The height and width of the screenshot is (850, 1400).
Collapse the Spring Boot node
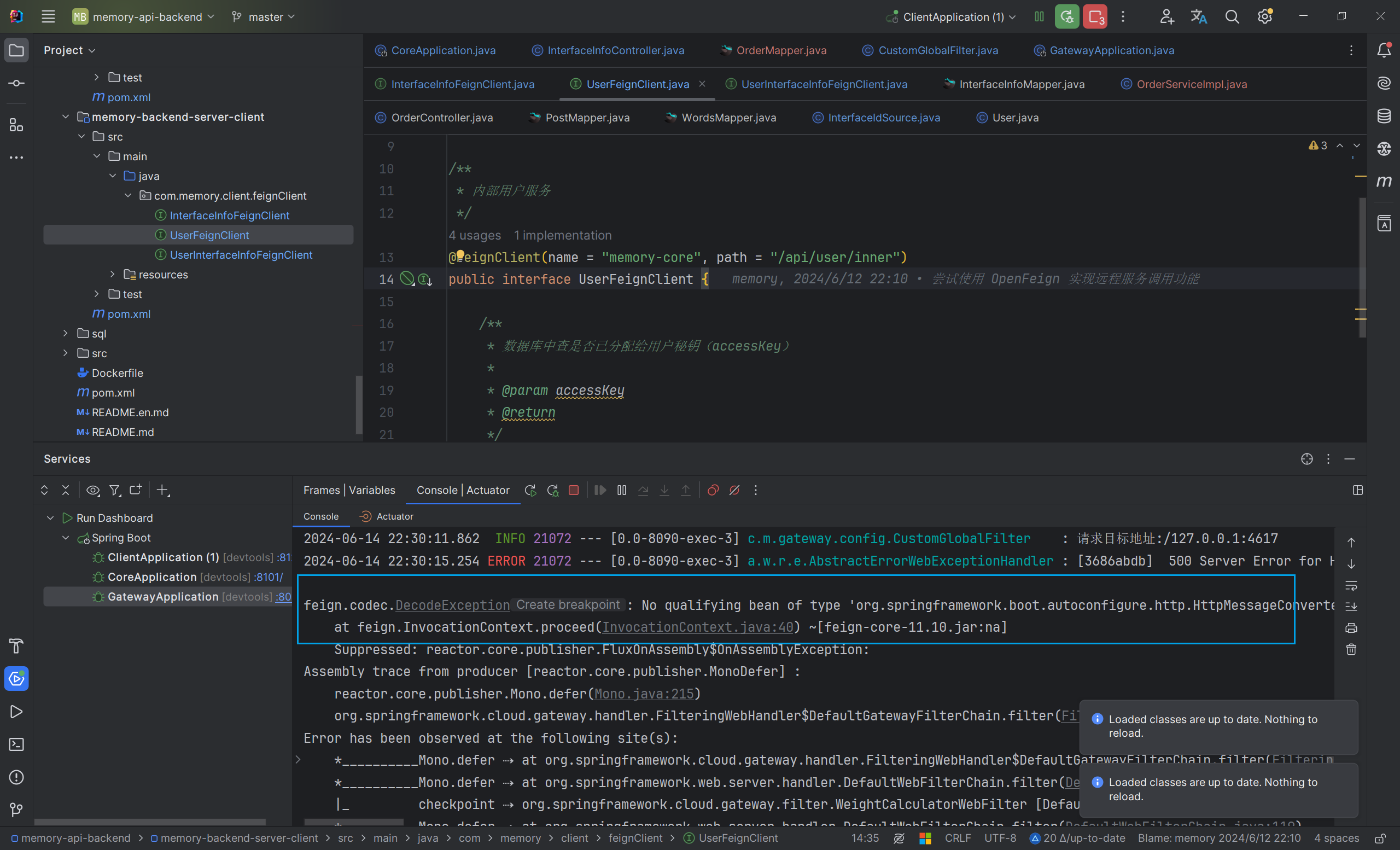coord(65,538)
